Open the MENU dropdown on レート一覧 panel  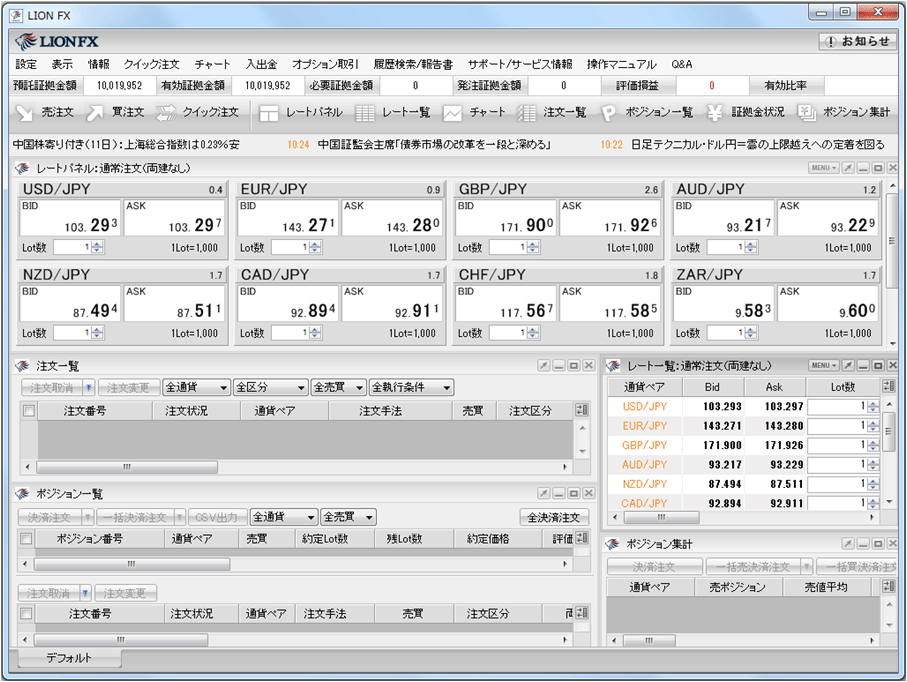(824, 365)
